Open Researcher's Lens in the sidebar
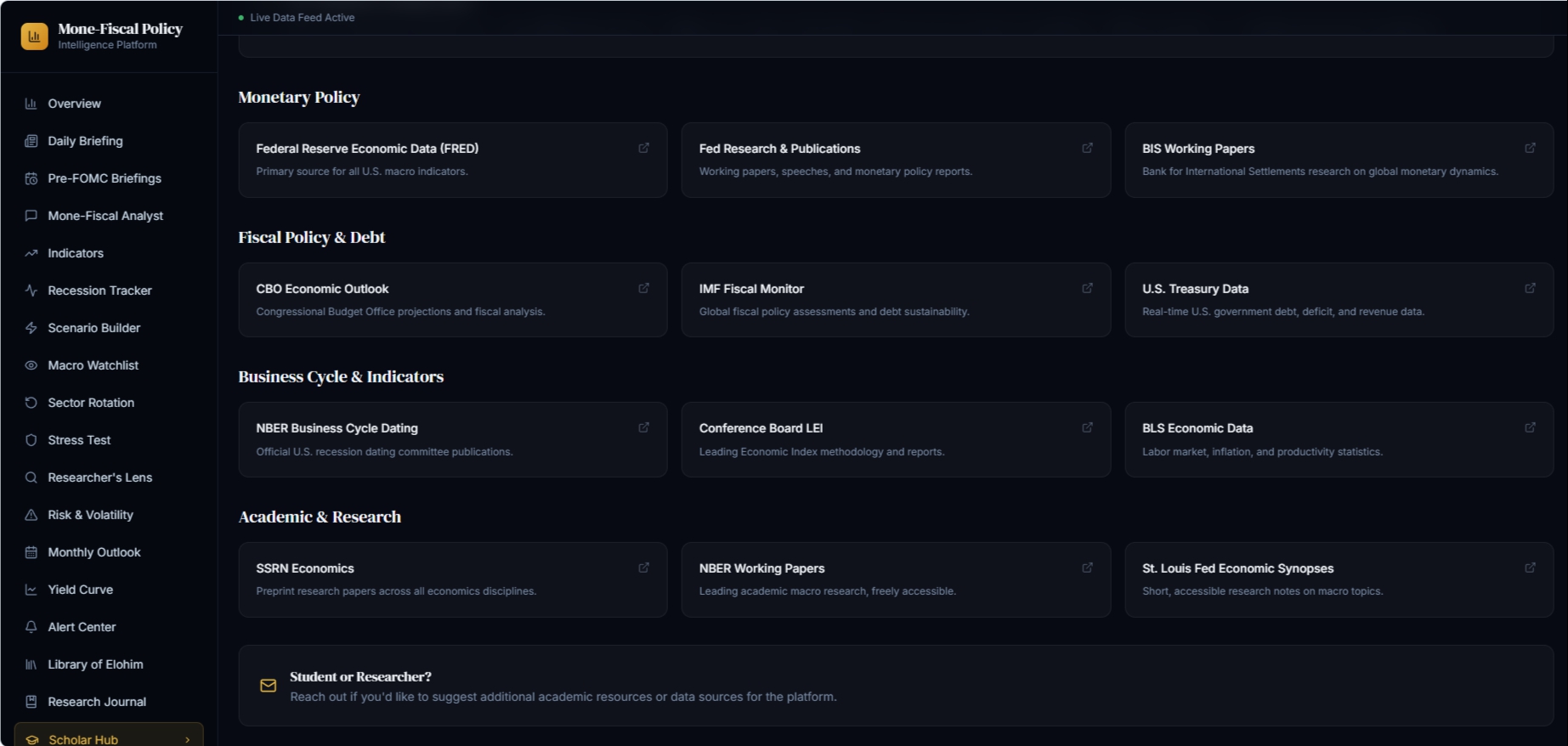Screen dimensions: 1568x746 109,478
